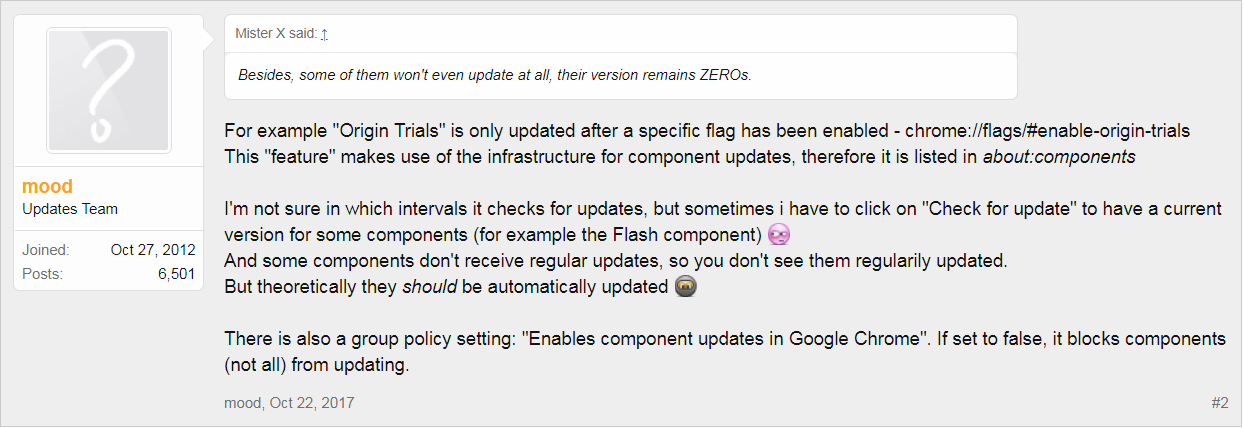Click the 'Mister X said:' quote header
The width and height of the screenshot is (1244, 428).
click(x=276, y=34)
